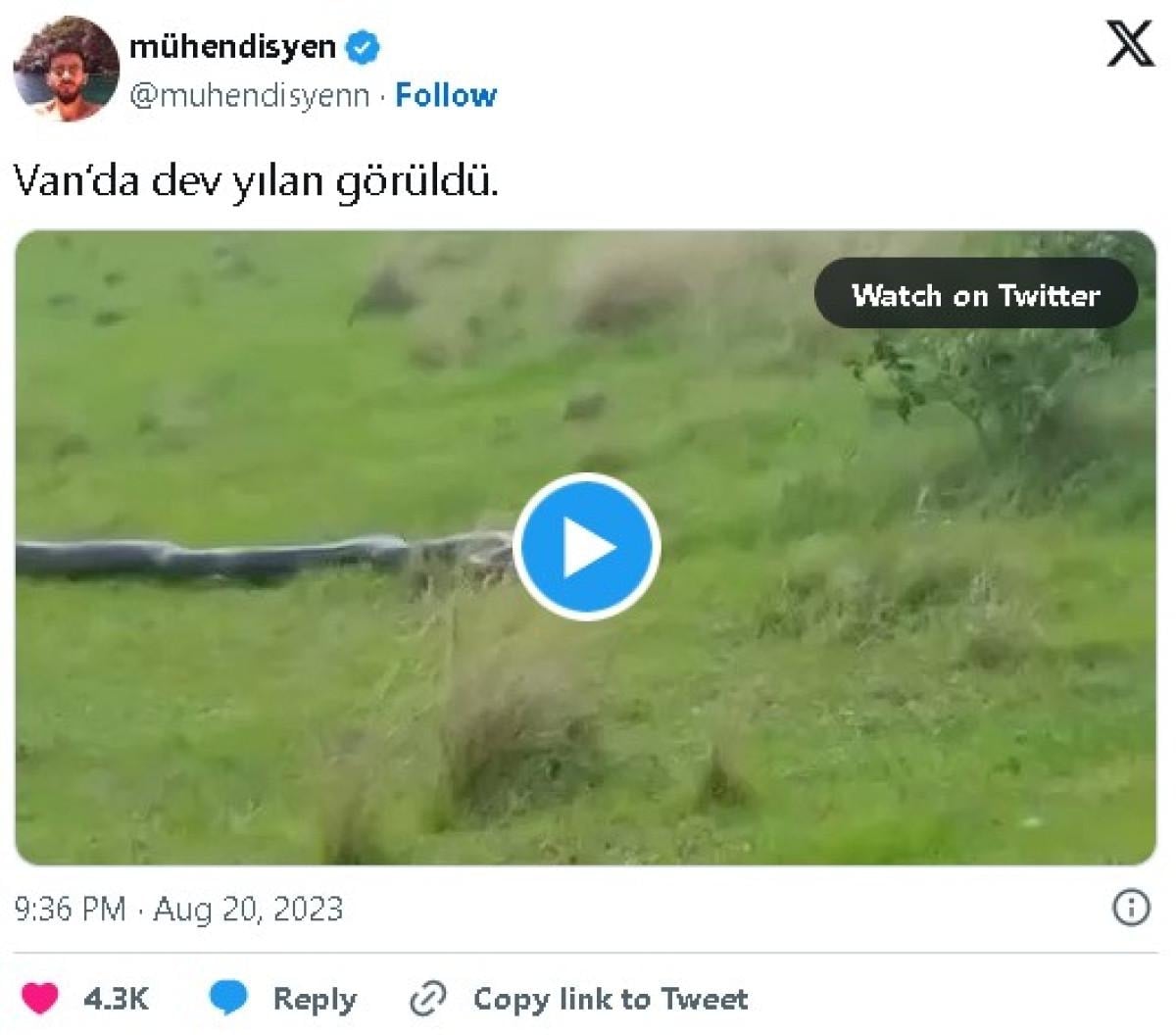Play the snake video
1176x1036 pixels.
[x=586, y=547]
